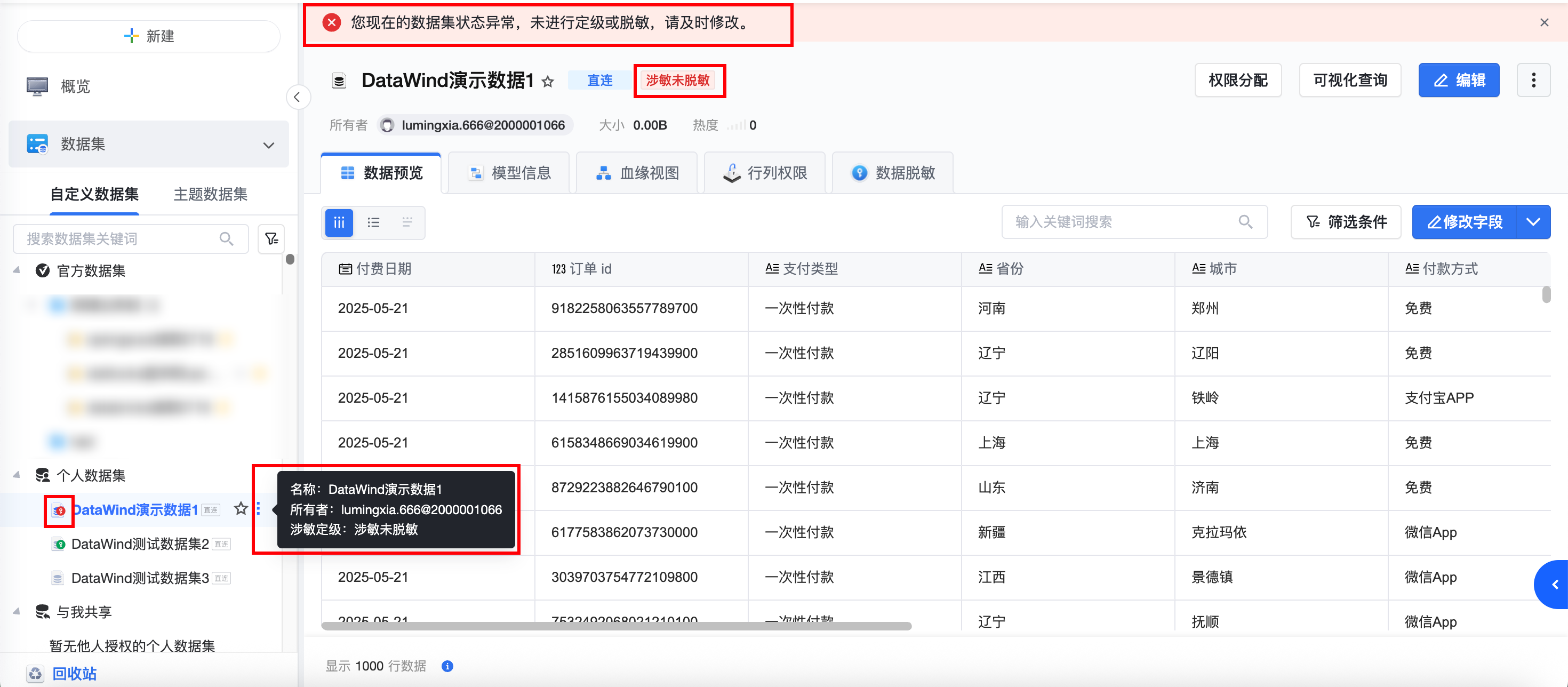Screen dimensions: 1568x687
Task: Click the blue 编辑 button
Action: pyautogui.click(x=1459, y=81)
